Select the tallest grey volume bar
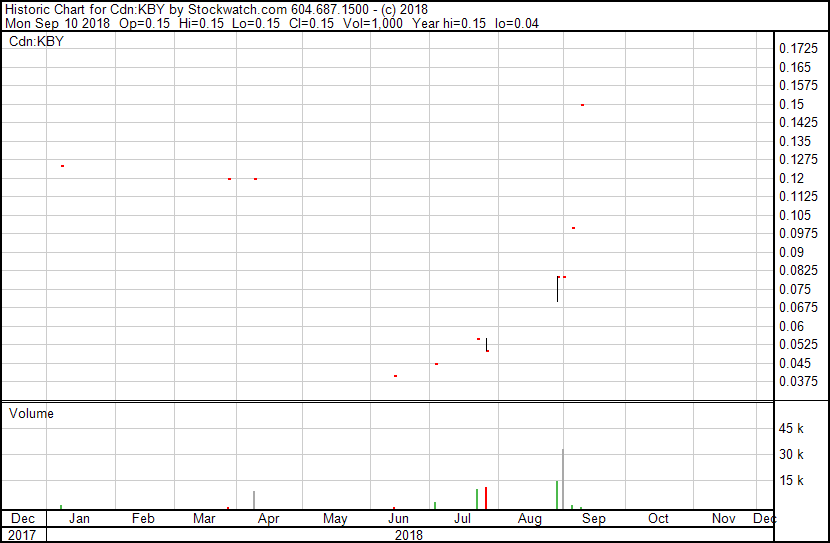 pos(563,479)
